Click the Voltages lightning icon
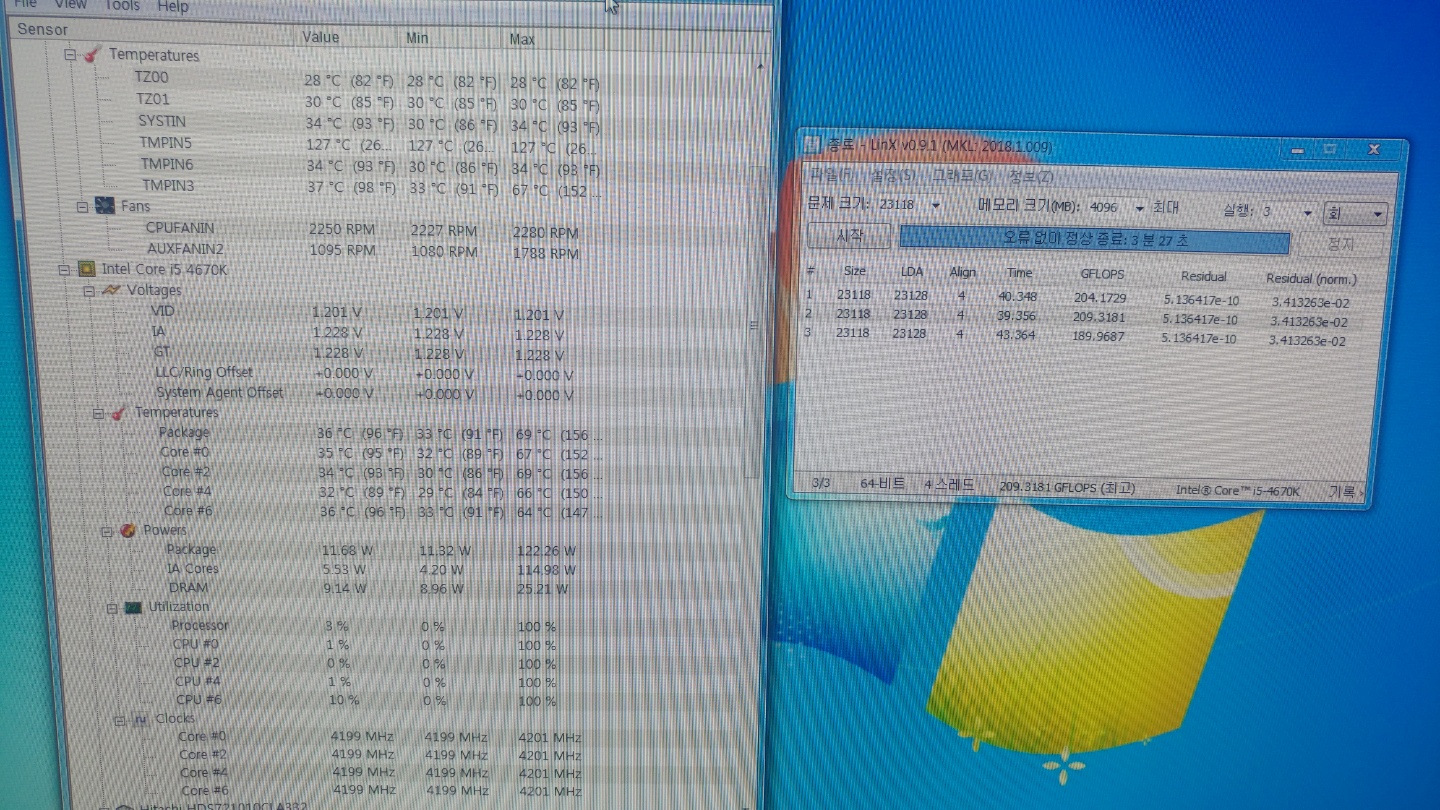The width and height of the screenshot is (1440, 810). pyautogui.click(x=111, y=290)
